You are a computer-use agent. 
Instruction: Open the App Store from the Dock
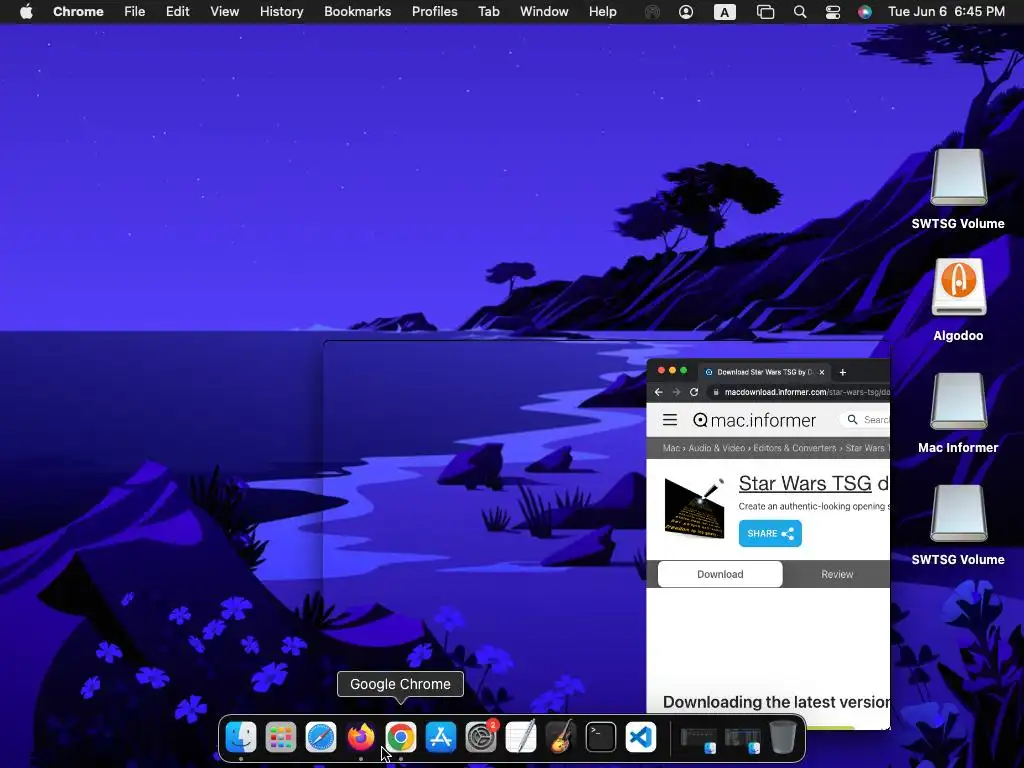(x=441, y=737)
